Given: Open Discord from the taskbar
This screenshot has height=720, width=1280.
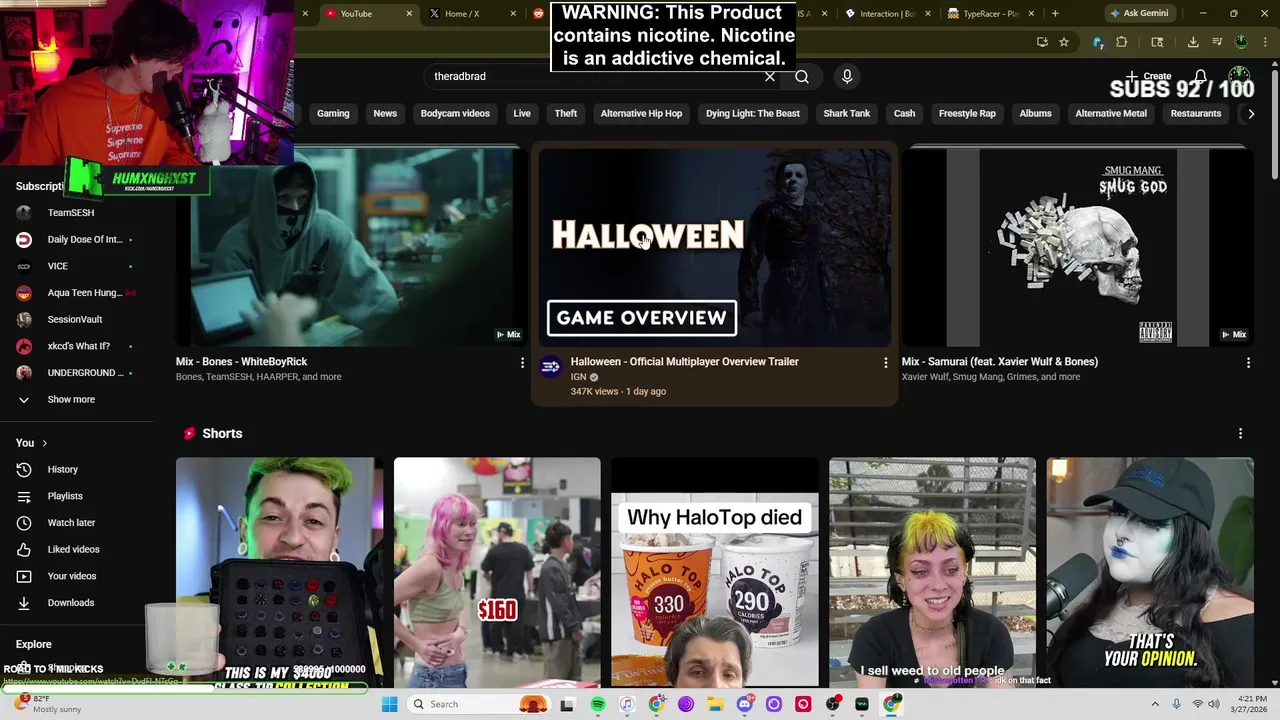Looking at the screenshot, I should coord(744,704).
